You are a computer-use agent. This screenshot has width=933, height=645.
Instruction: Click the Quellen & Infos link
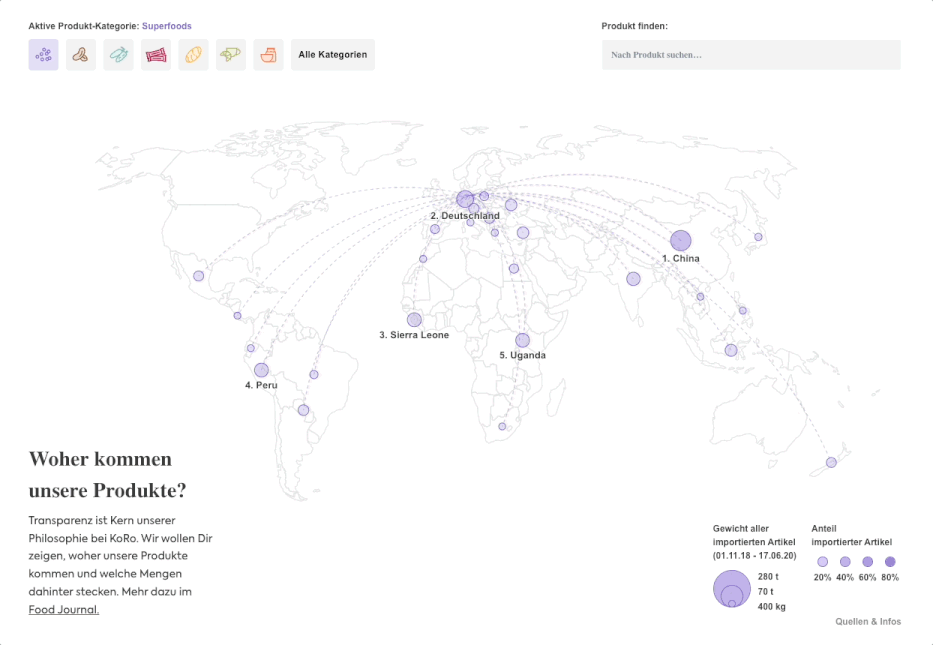[868, 621]
